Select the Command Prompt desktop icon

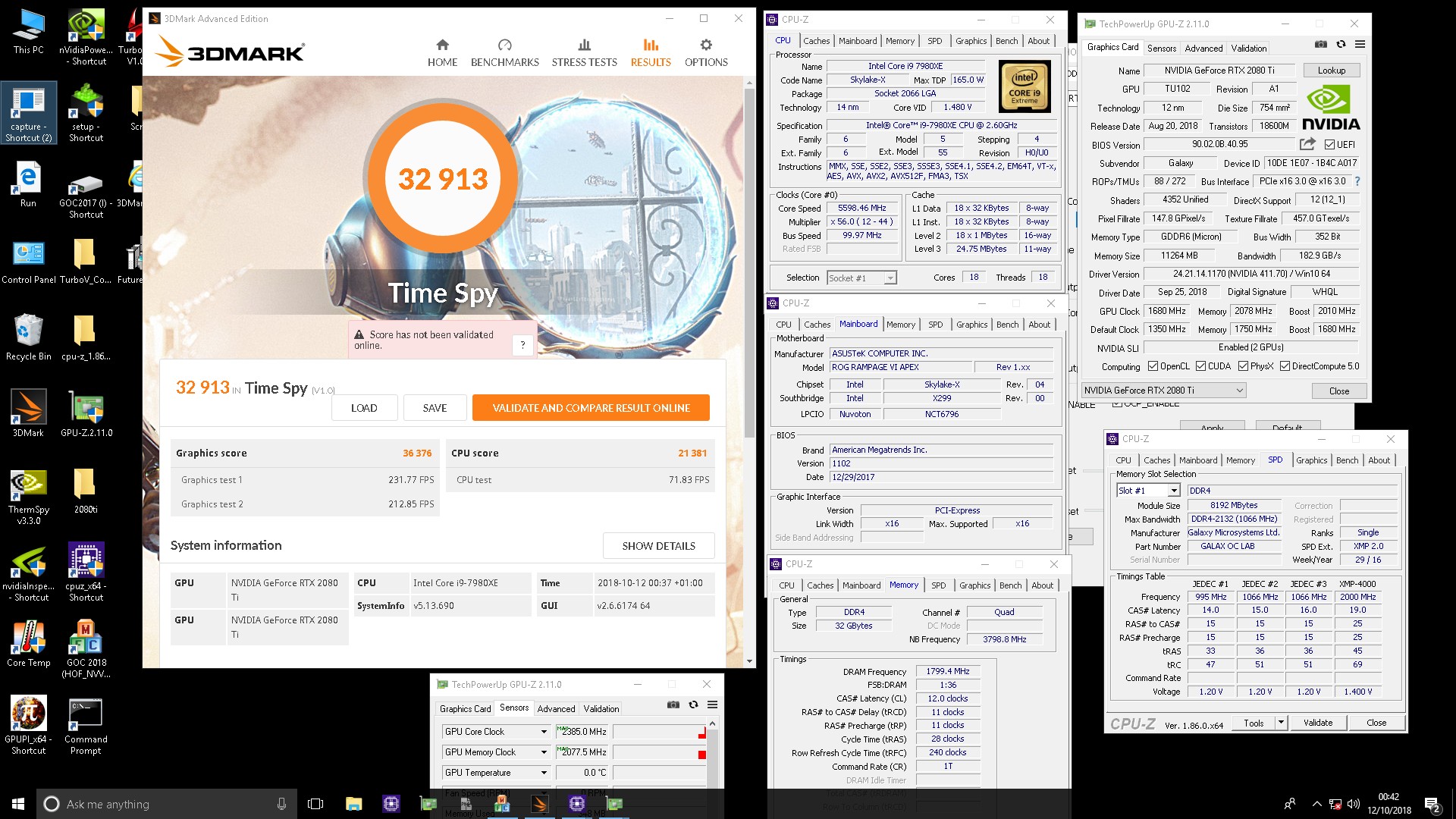[86, 726]
